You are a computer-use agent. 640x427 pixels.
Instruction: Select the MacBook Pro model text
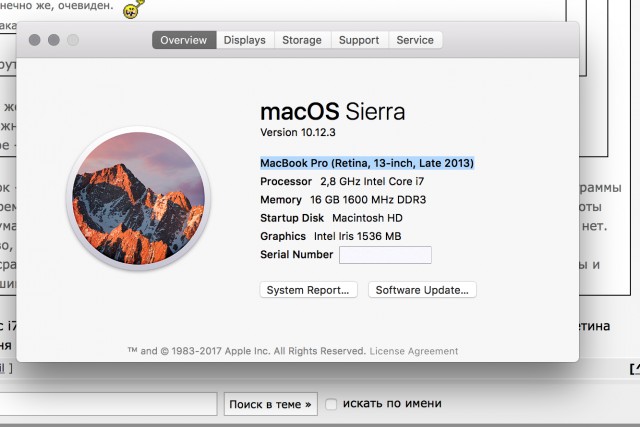pos(367,163)
